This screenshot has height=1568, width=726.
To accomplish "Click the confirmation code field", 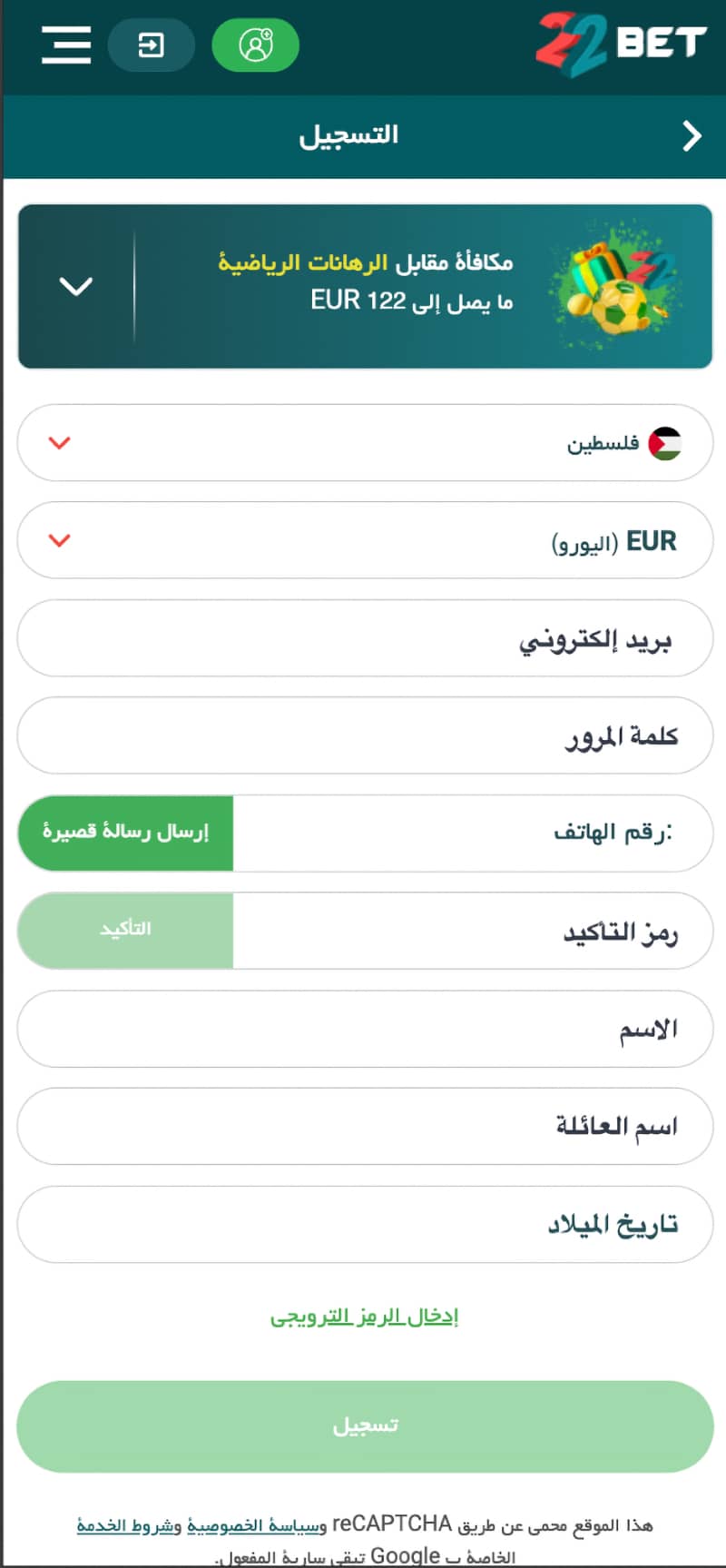I will [472, 932].
